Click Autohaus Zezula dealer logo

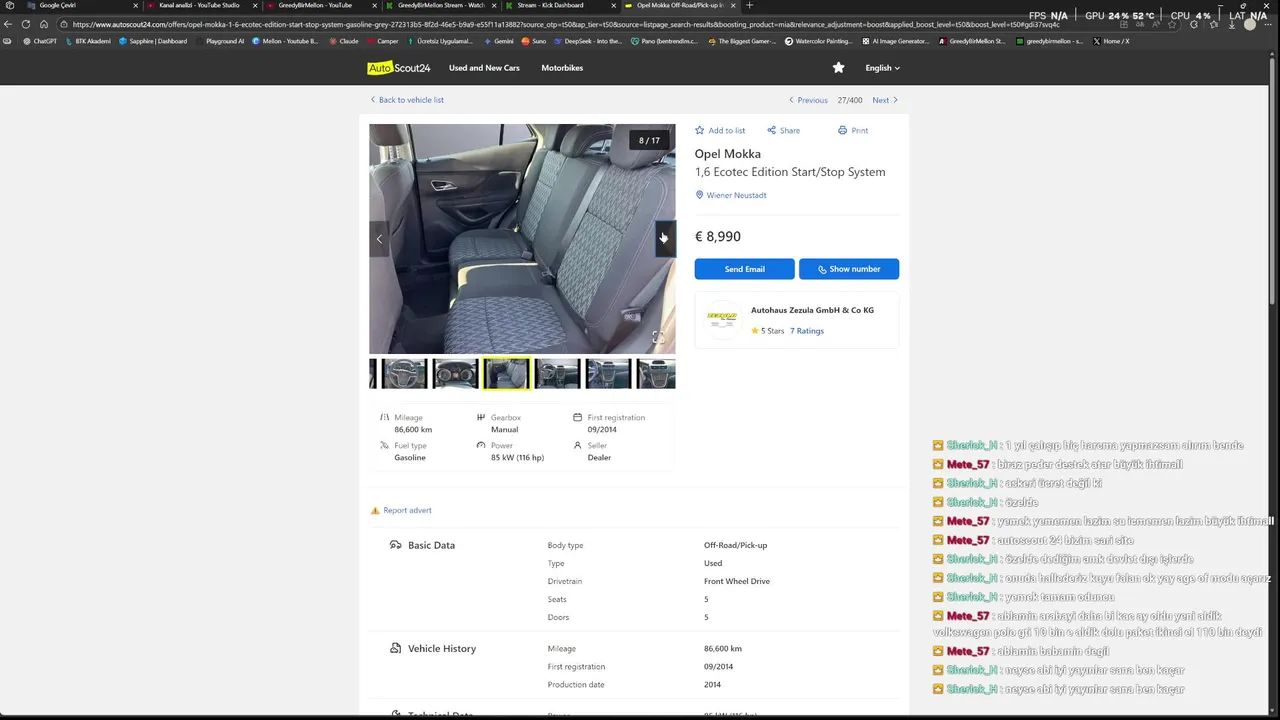pyautogui.click(x=721, y=319)
